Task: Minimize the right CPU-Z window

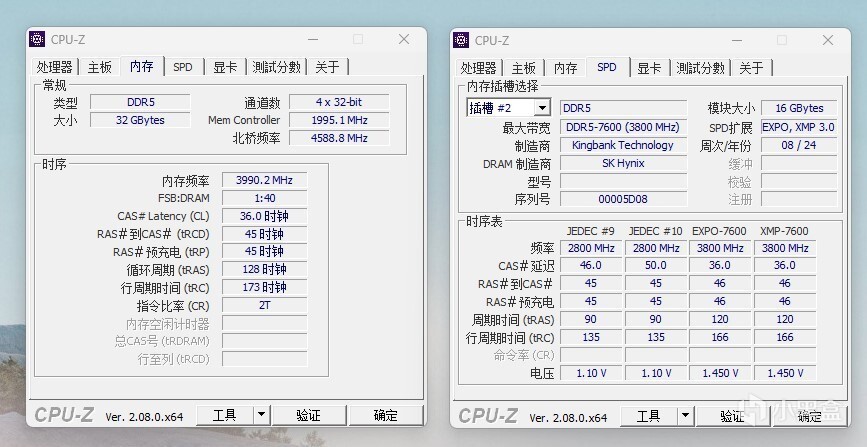Action: (737, 40)
